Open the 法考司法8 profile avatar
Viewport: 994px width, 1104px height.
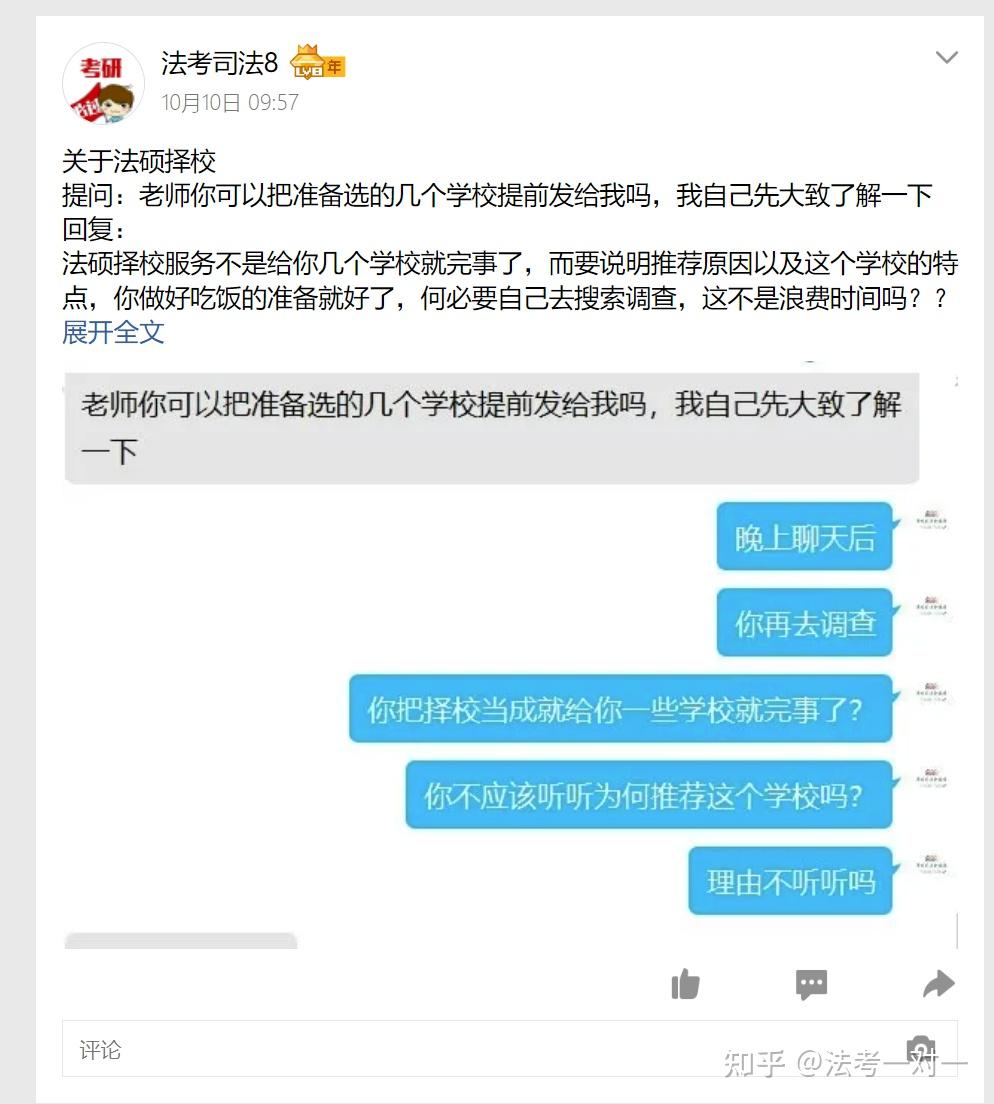click(x=103, y=84)
